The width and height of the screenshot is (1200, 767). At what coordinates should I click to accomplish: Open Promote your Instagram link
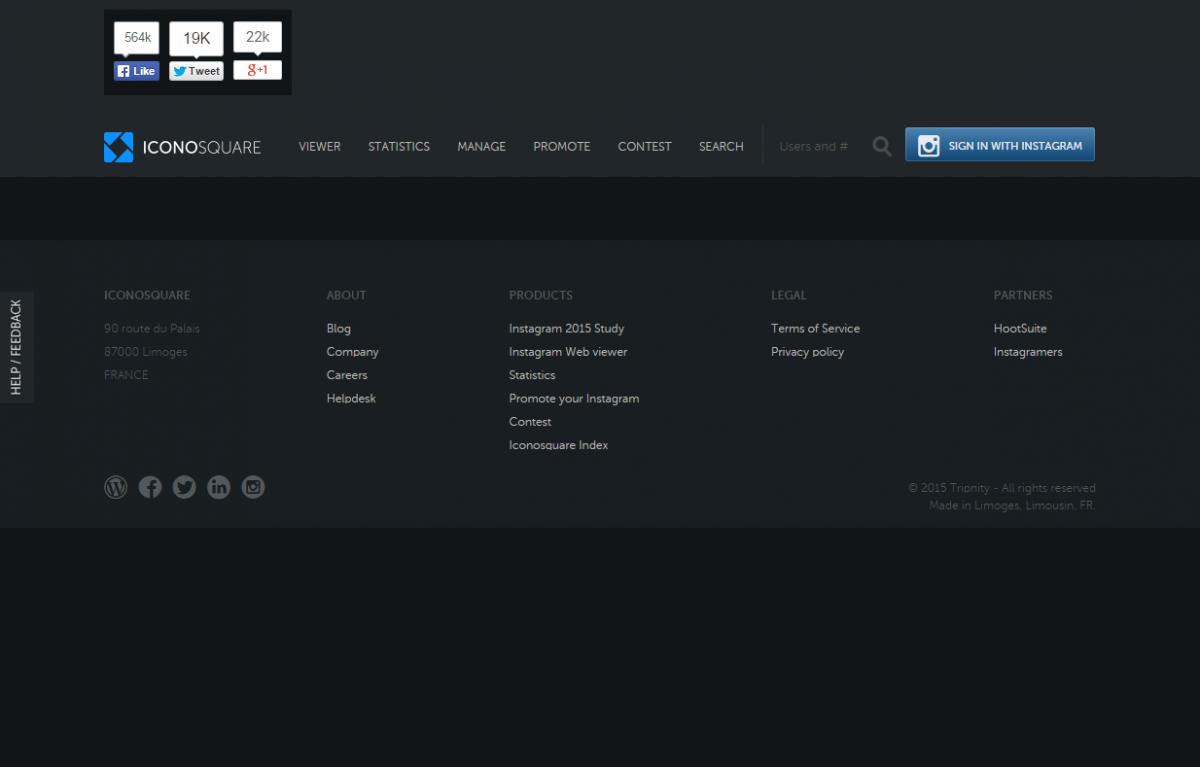[x=574, y=398]
